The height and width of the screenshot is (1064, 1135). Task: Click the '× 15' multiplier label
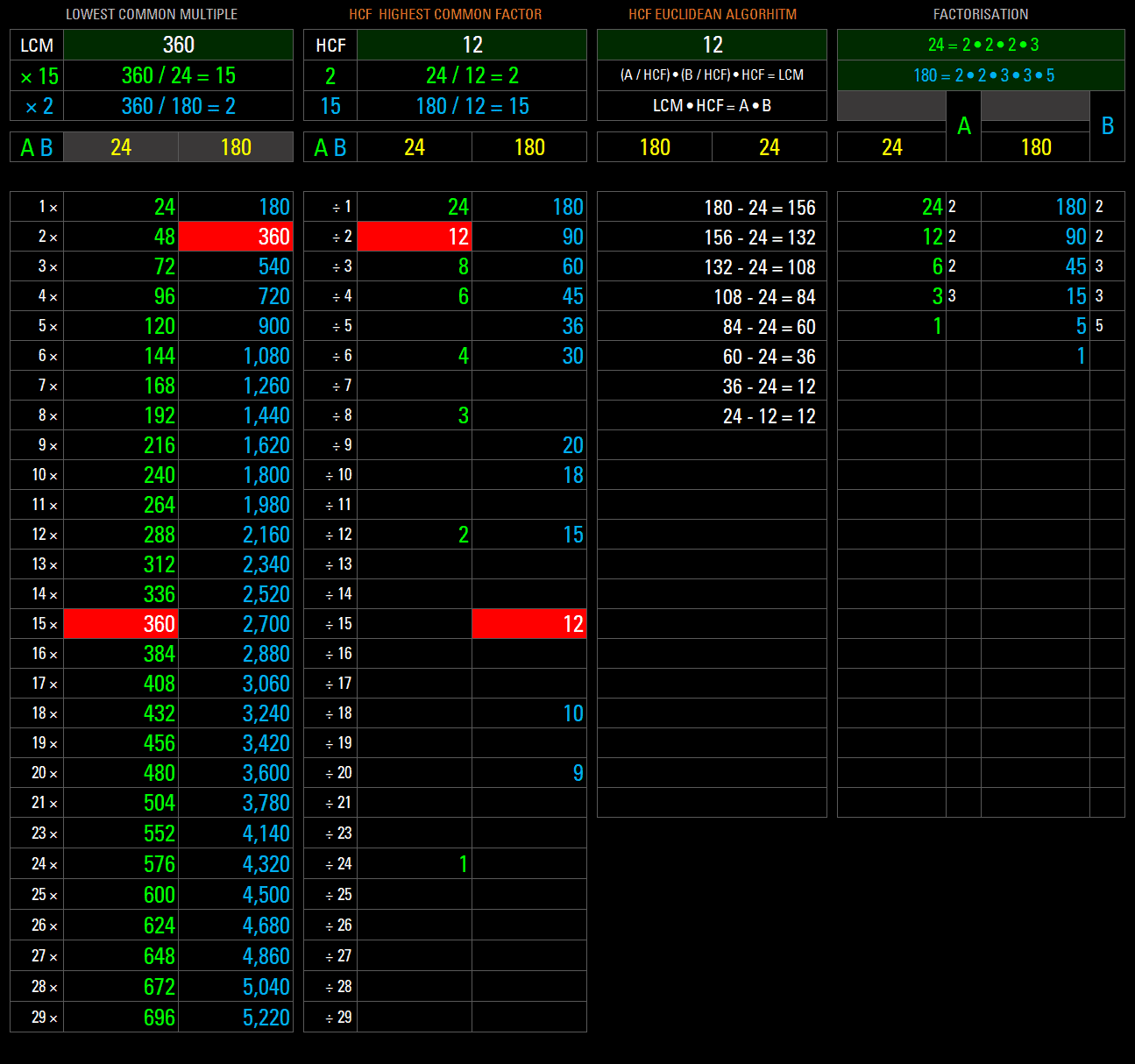[39, 76]
